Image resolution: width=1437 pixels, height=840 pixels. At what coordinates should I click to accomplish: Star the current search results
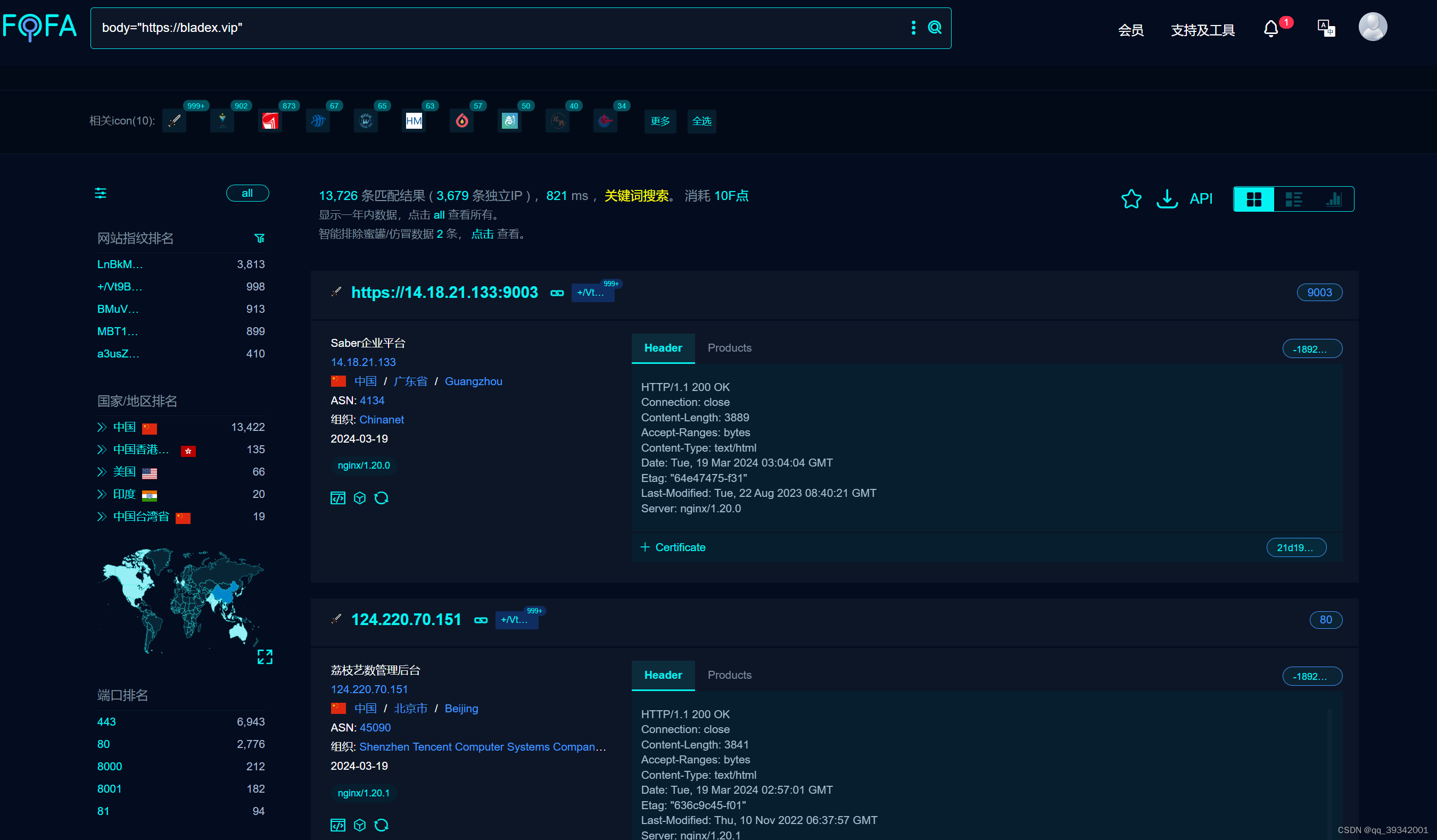pos(1132,199)
